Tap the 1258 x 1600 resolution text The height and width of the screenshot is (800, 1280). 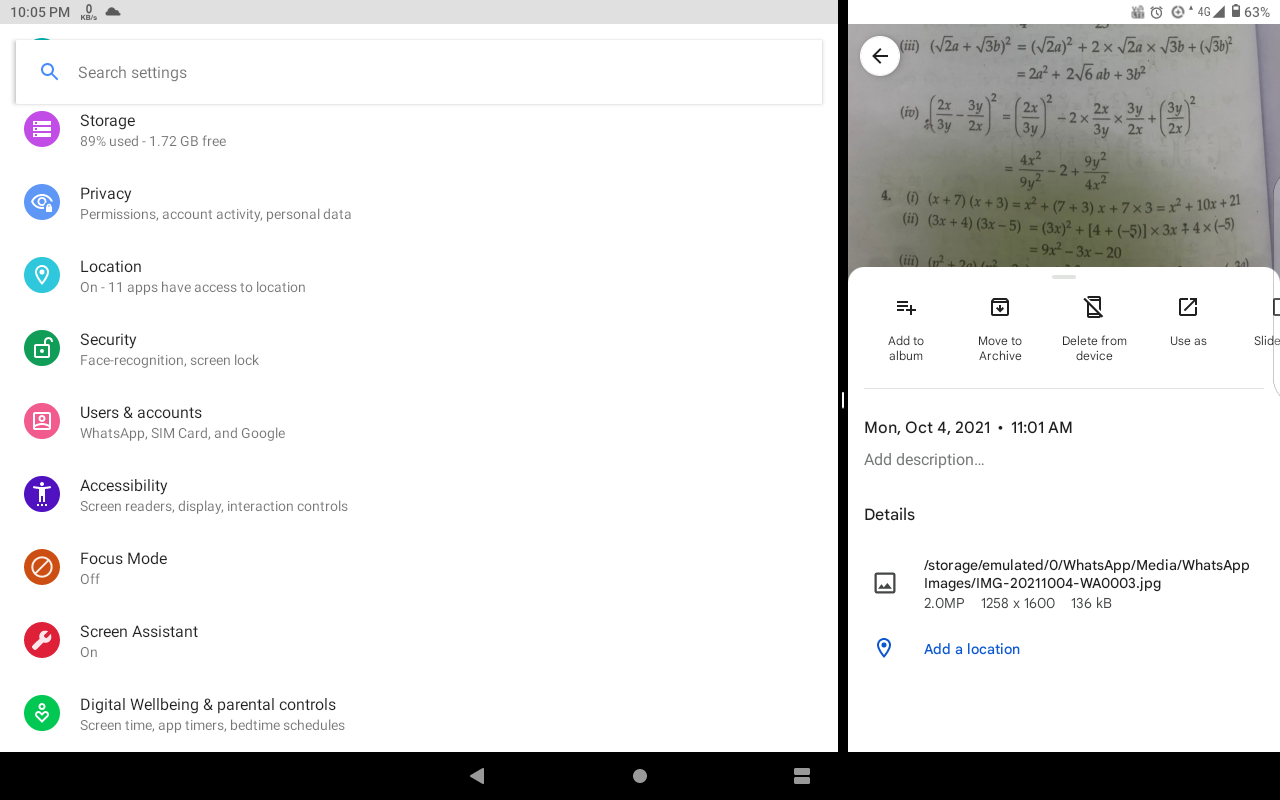pos(1018,603)
